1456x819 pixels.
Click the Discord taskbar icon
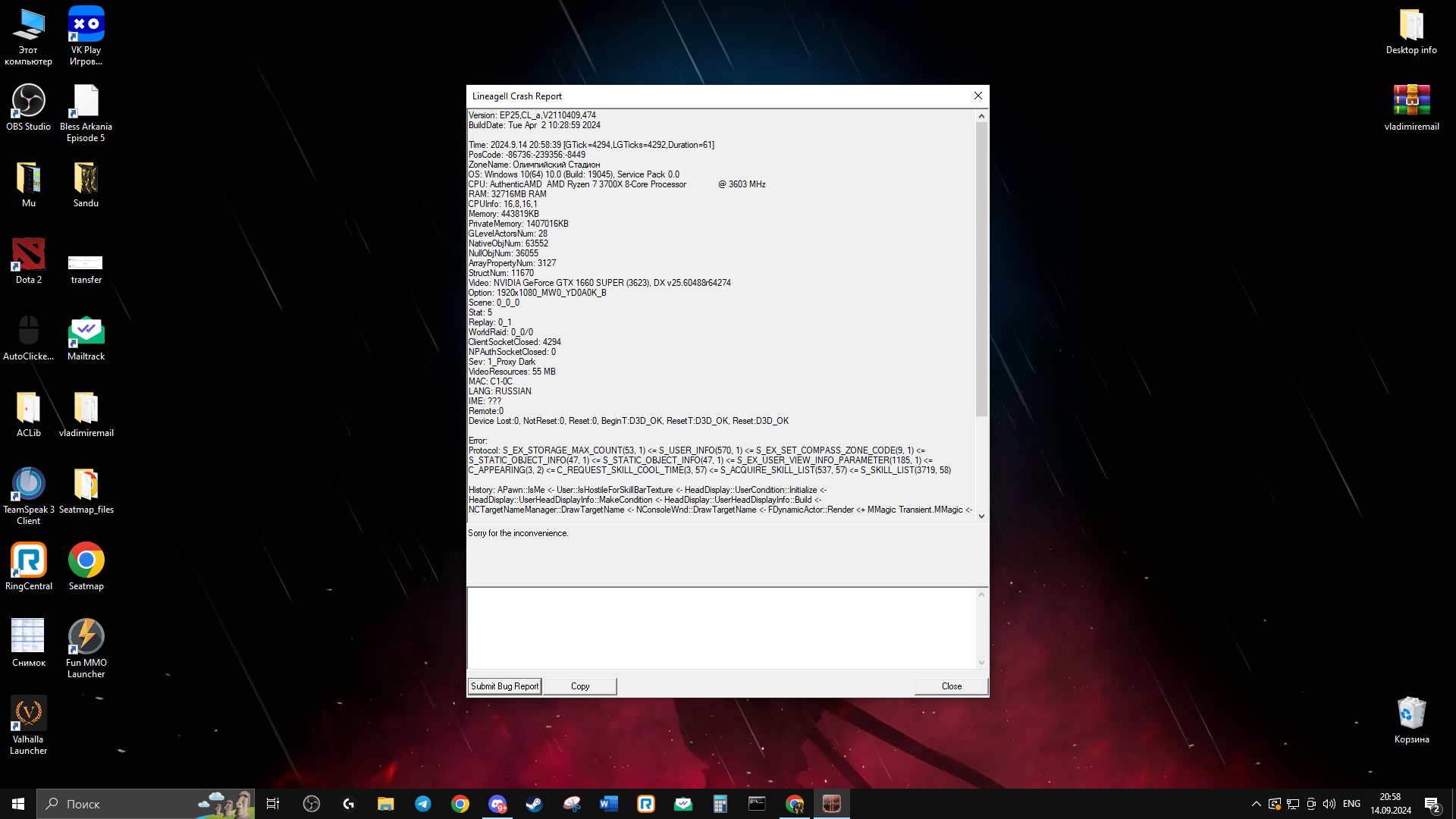(x=497, y=804)
